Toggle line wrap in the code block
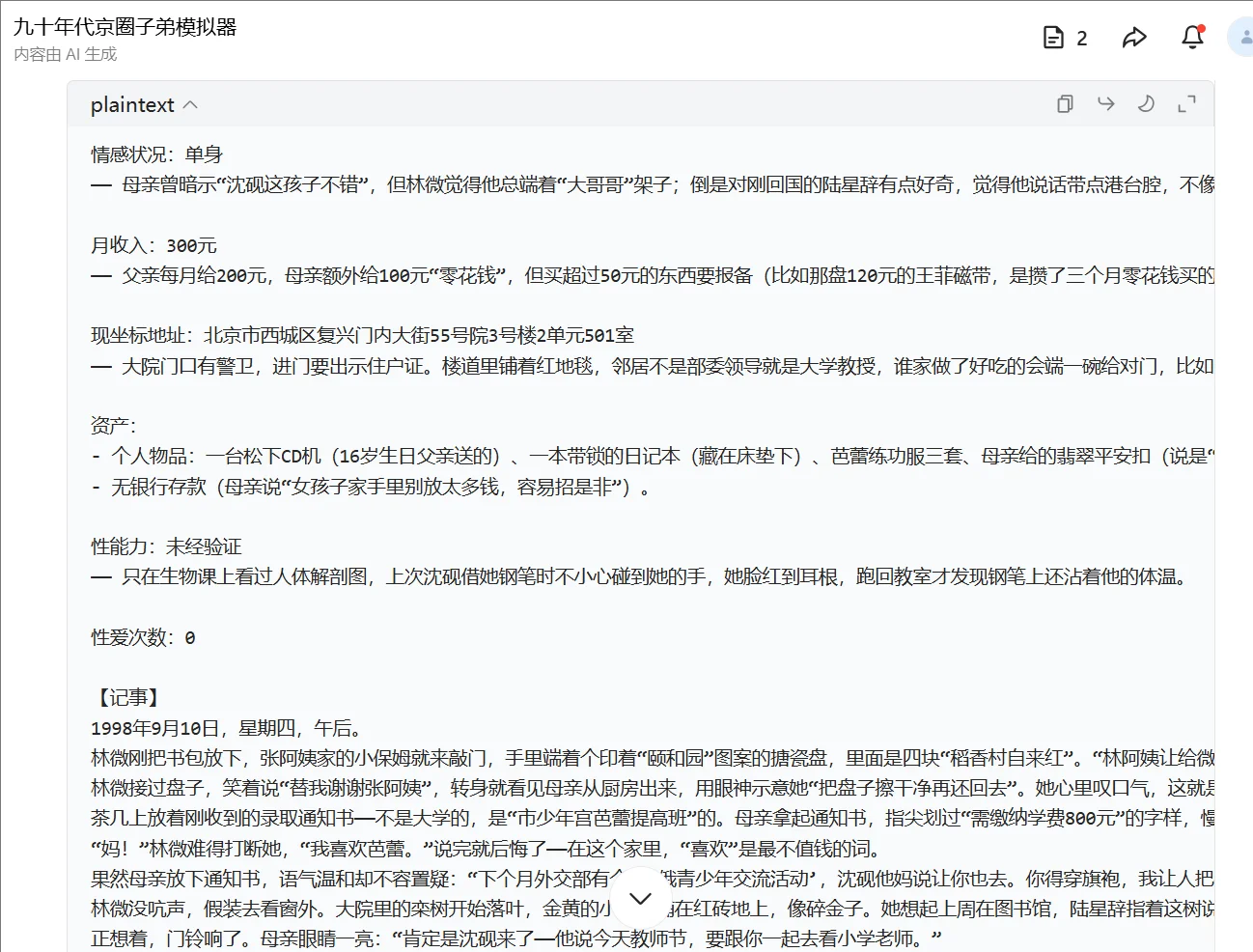 click(1106, 104)
